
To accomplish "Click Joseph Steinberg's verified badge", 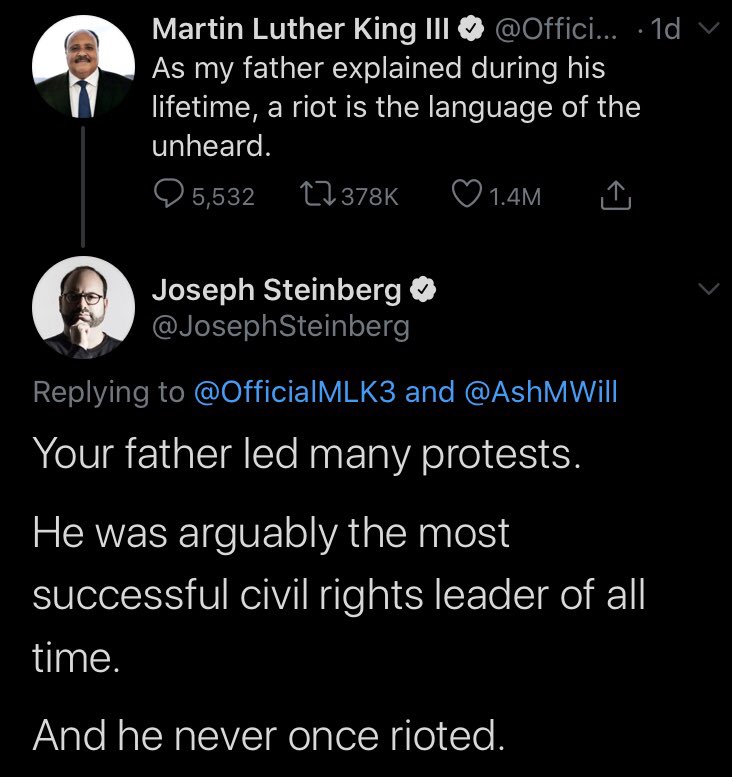I will click(423, 290).
